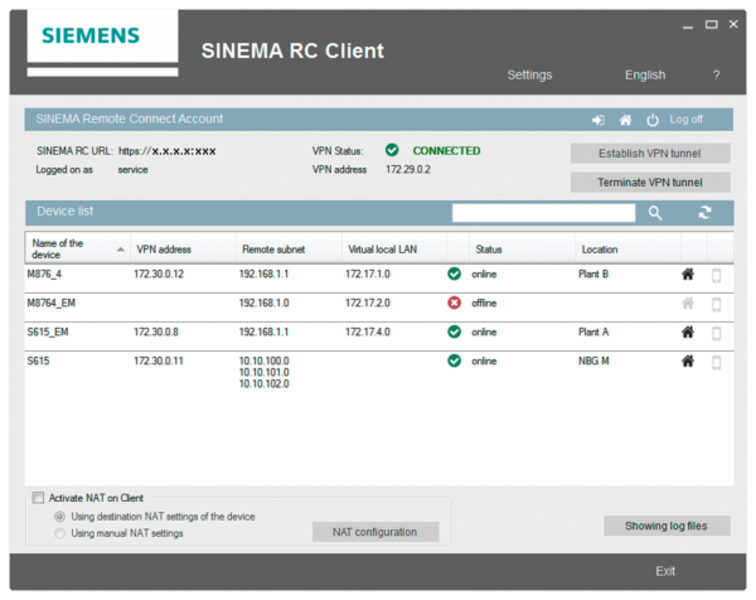Click Establish VPN tunnel button
756x600 pixels.
[x=650, y=153]
